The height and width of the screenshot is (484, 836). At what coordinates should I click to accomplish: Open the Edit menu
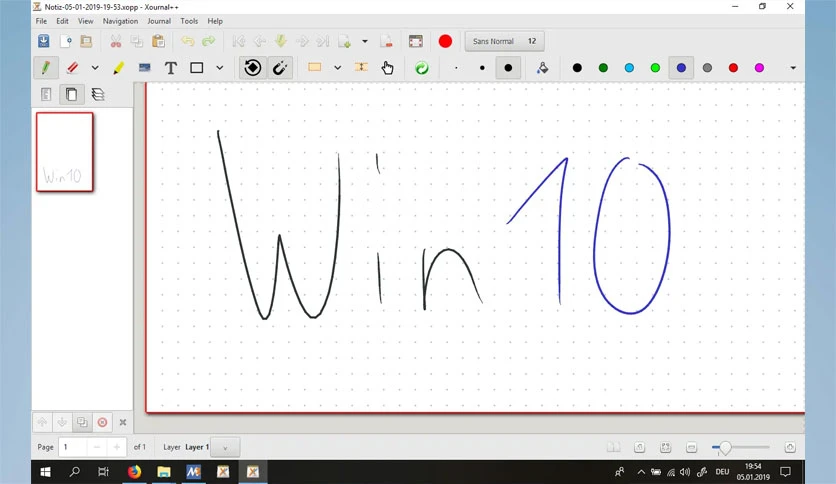coord(62,21)
